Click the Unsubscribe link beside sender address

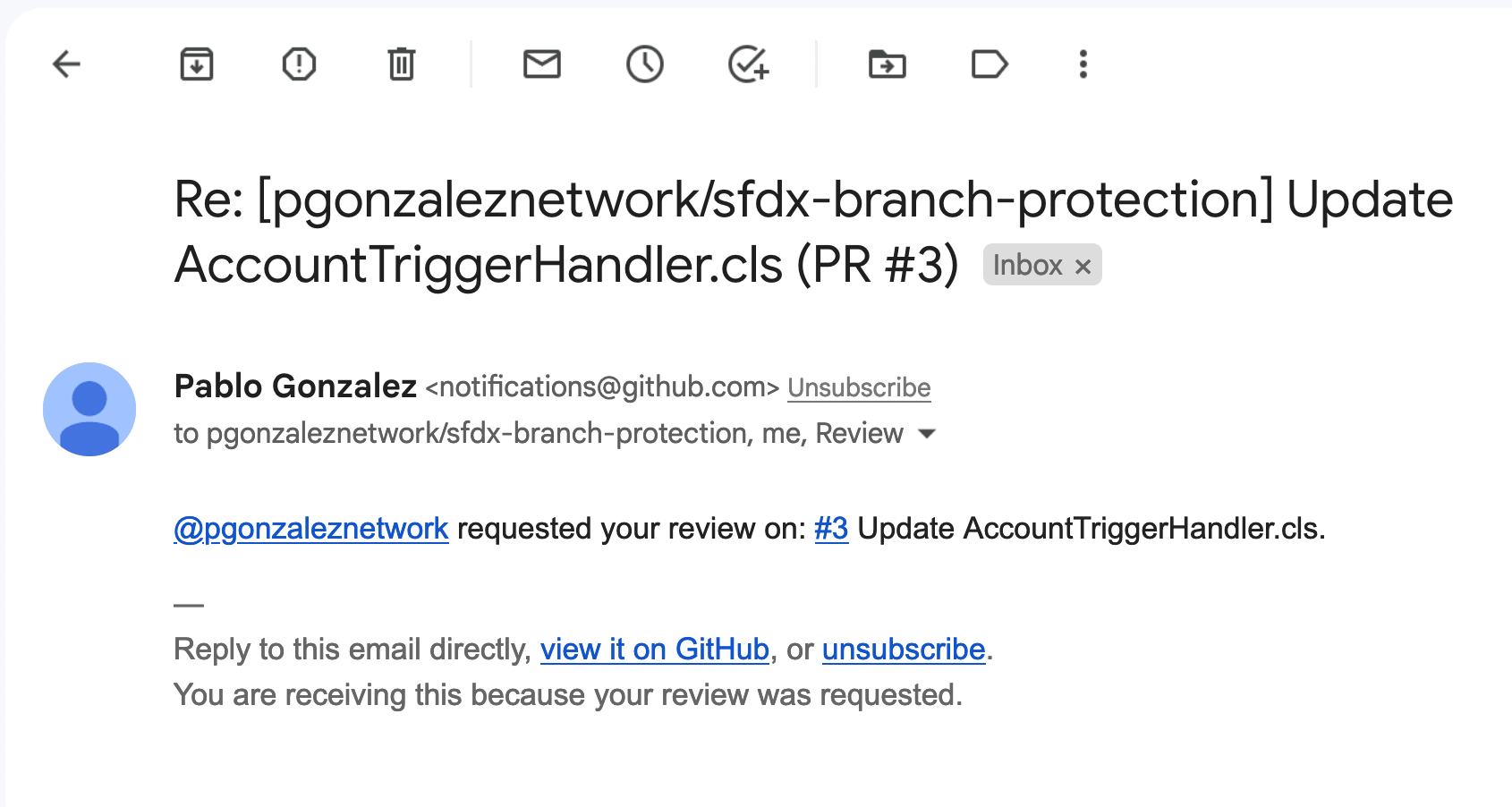pyautogui.click(x=859, y=387)
